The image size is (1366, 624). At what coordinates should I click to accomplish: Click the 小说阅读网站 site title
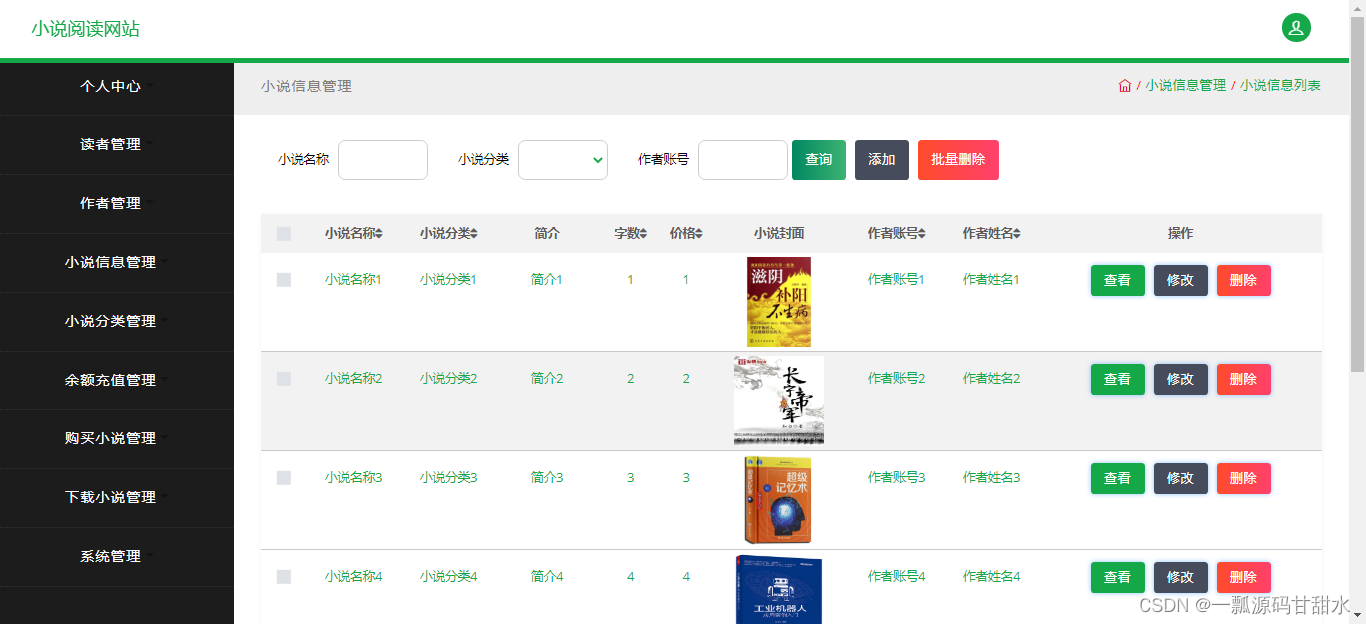(x=85, y=29)
